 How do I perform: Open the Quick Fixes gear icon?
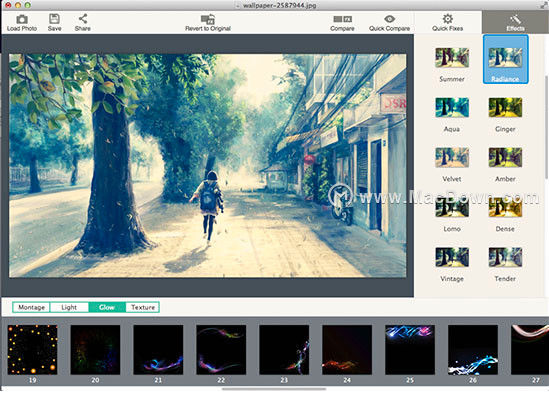[447, 19]
